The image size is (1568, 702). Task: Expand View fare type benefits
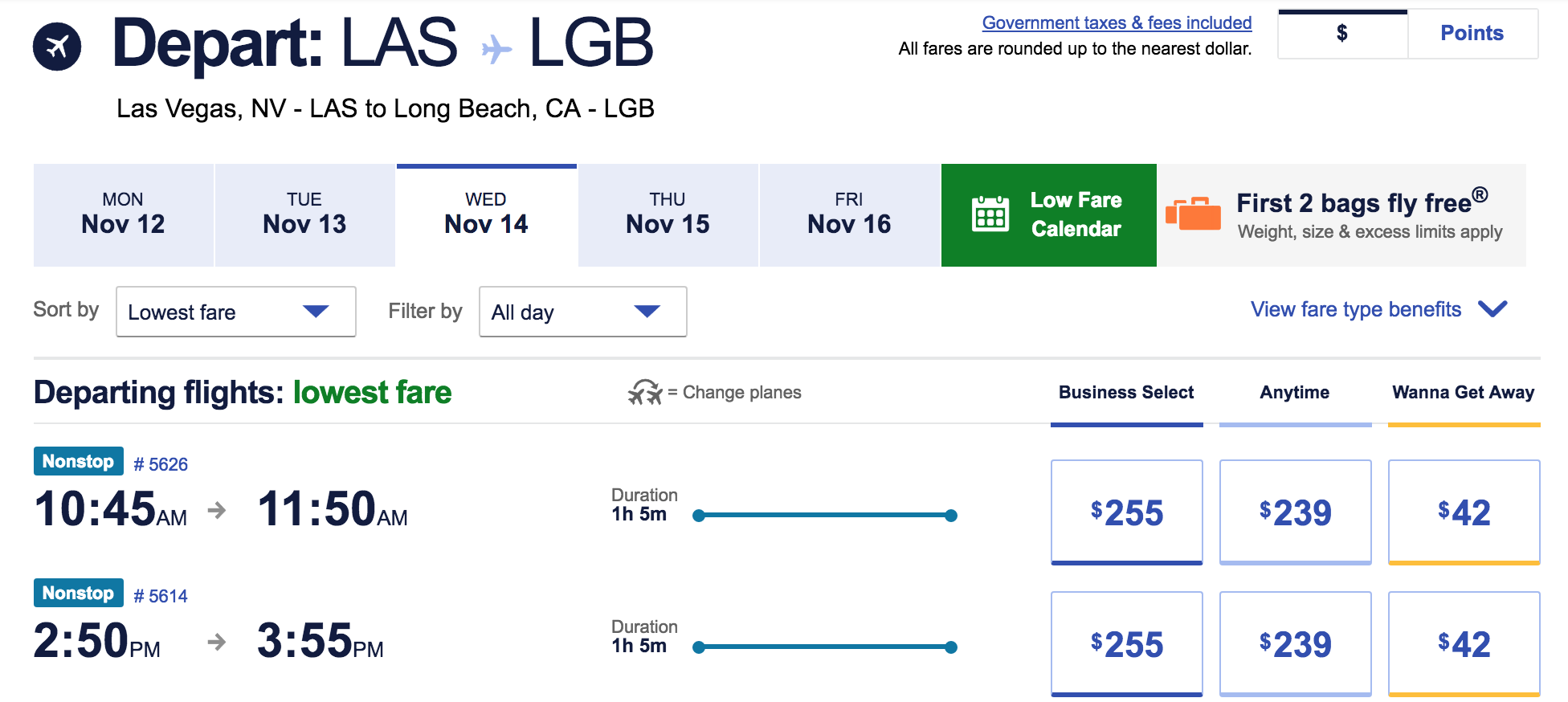pyautogui.click(x=1379, y=309)
